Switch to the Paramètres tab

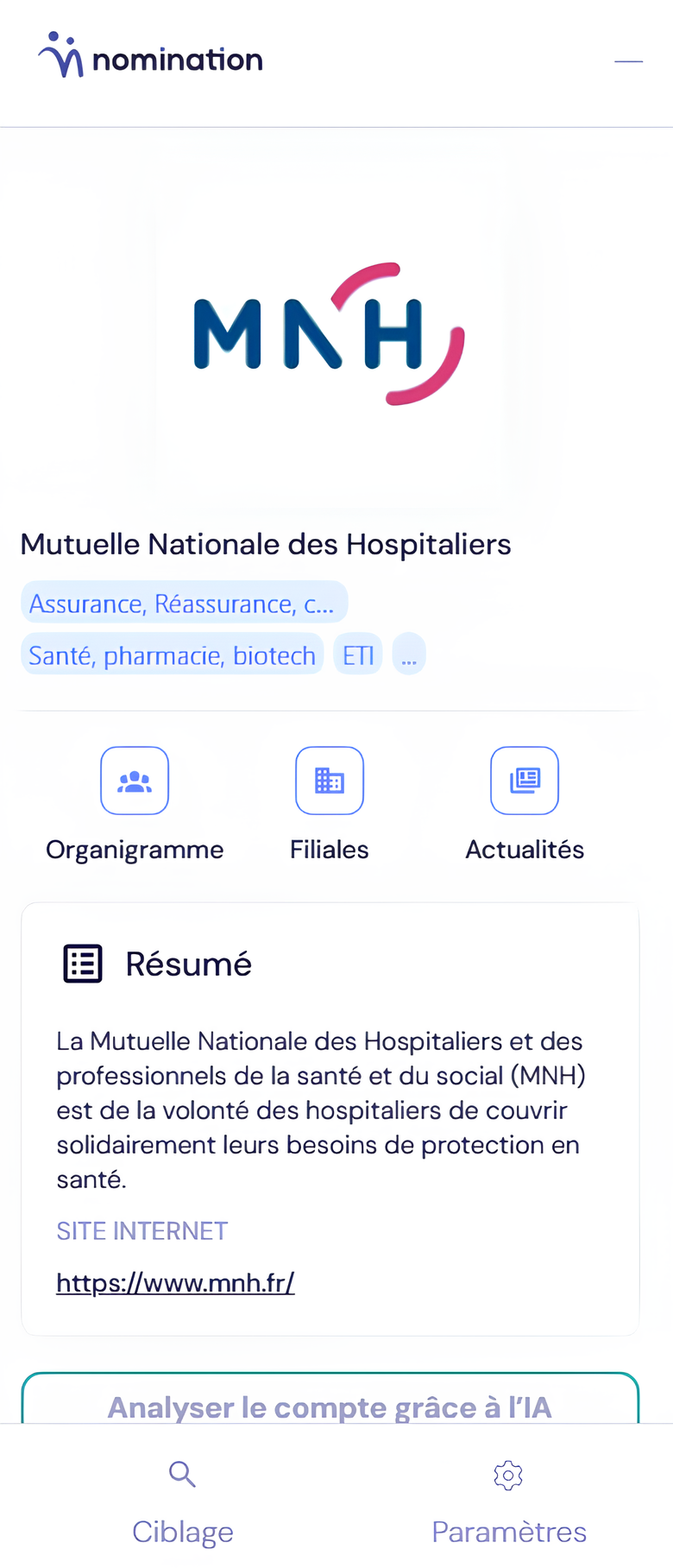[509, 1503]
